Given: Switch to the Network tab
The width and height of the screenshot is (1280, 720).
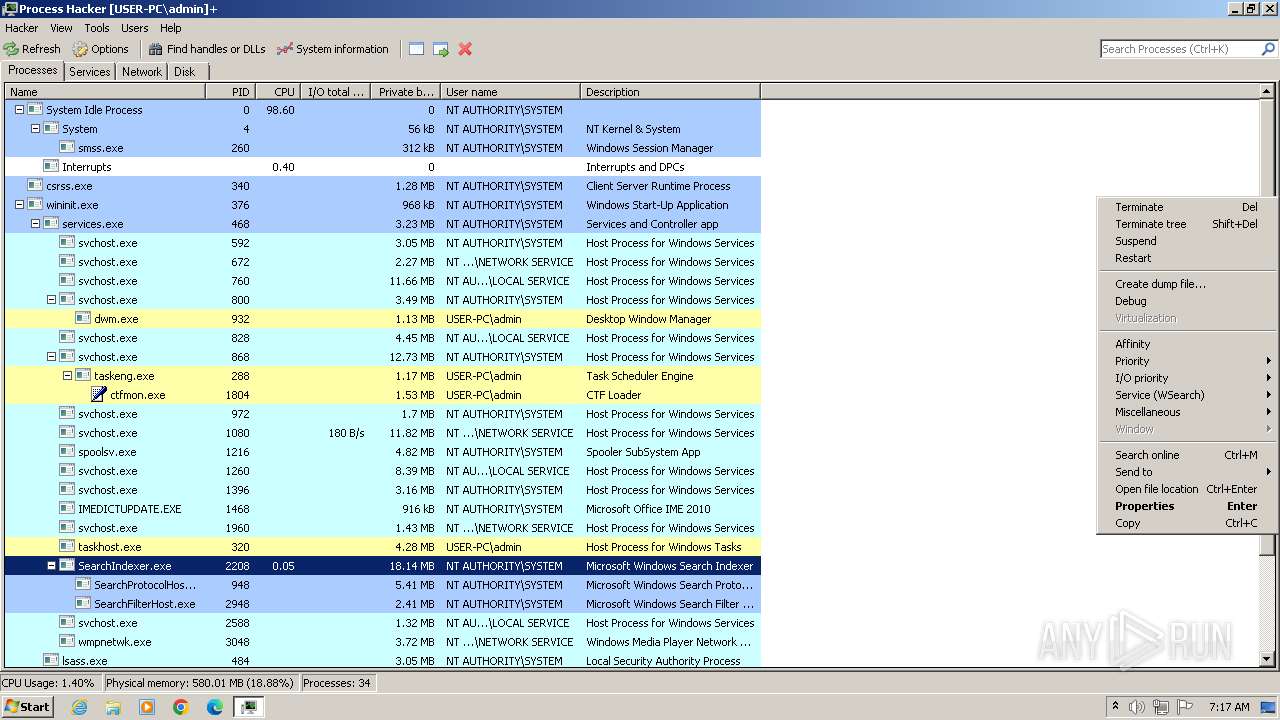Looking at the screenshot, I should (142, 72).
